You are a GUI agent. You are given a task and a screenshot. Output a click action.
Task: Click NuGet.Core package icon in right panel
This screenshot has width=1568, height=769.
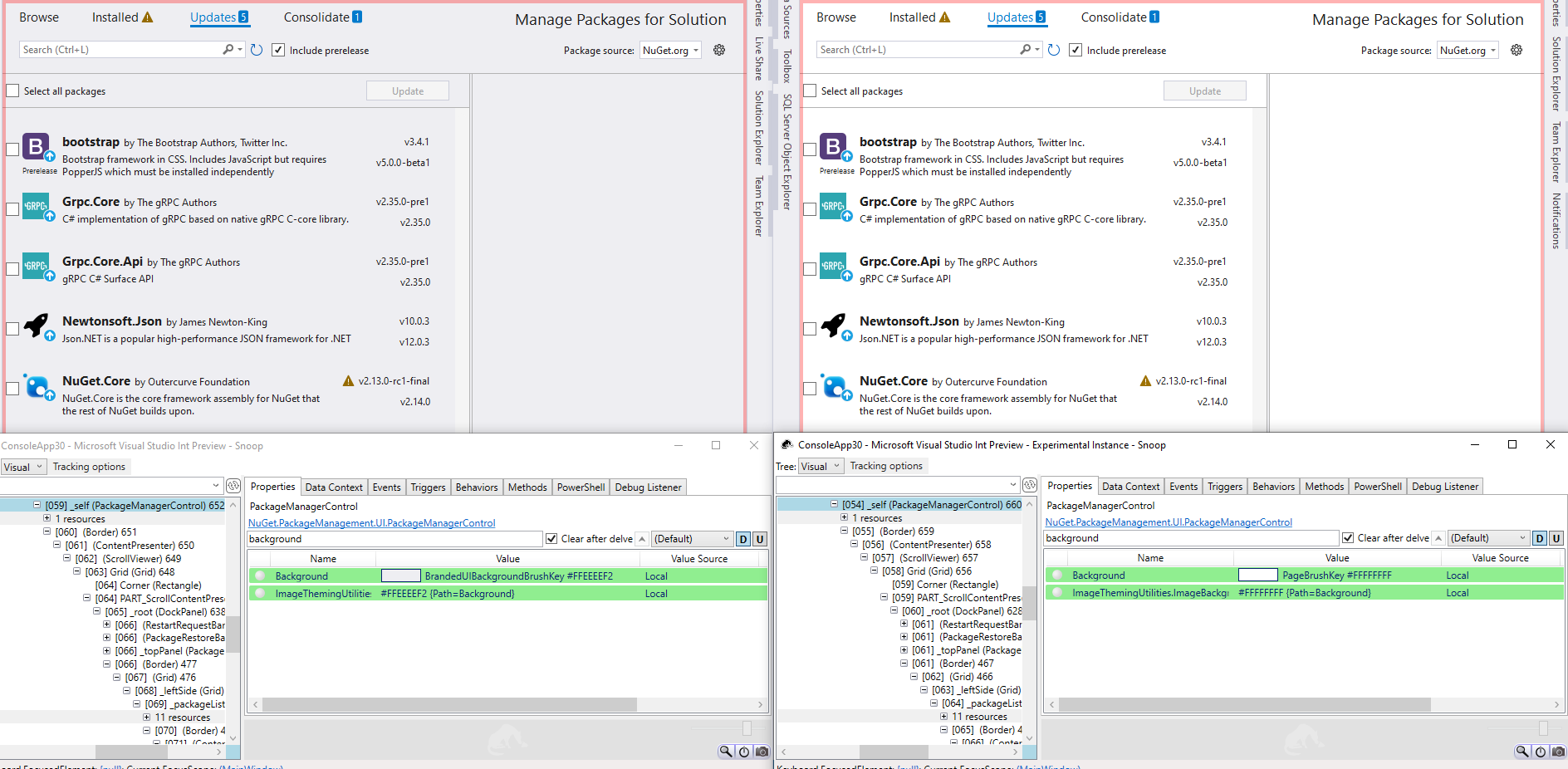[x=835, y=387]
